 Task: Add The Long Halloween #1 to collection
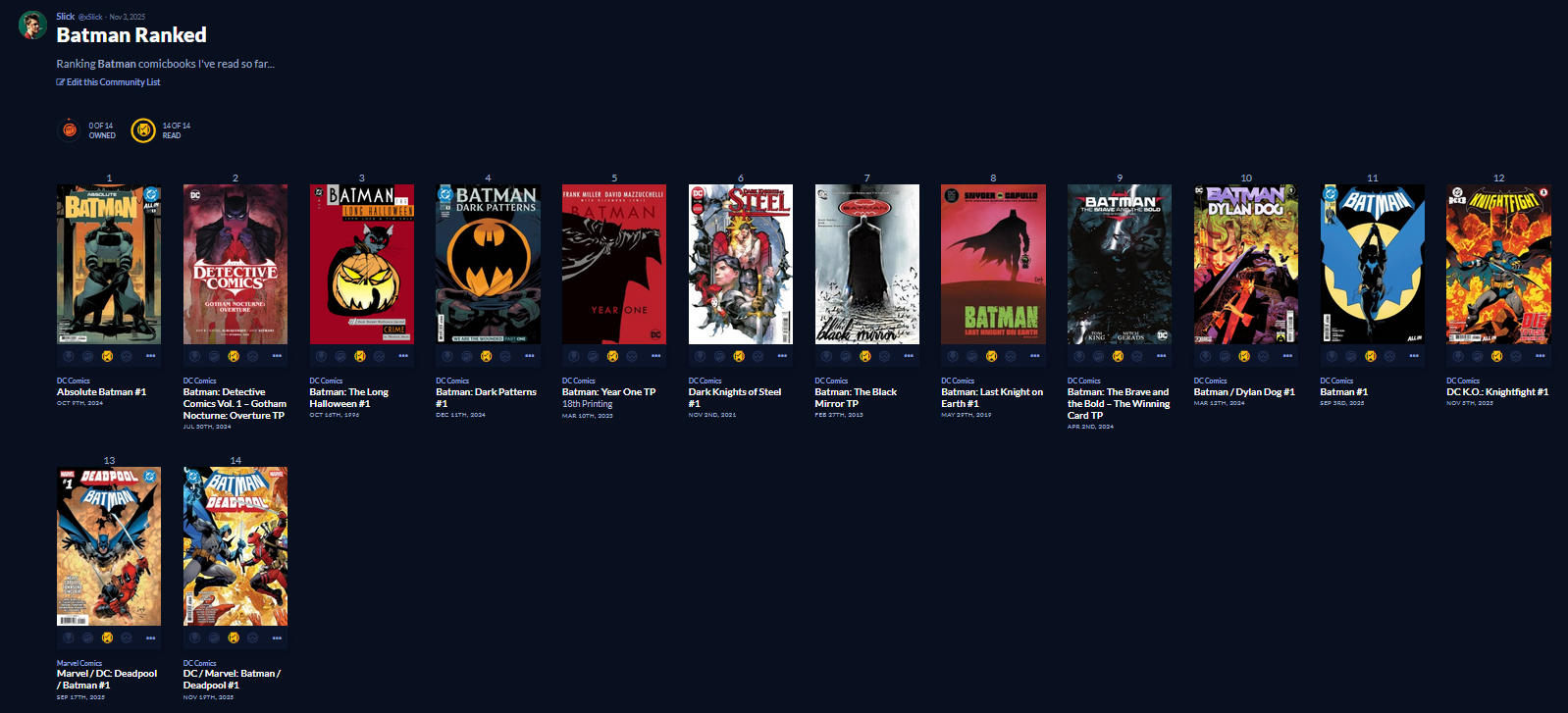pyautogui.click(x=340, y=356)
